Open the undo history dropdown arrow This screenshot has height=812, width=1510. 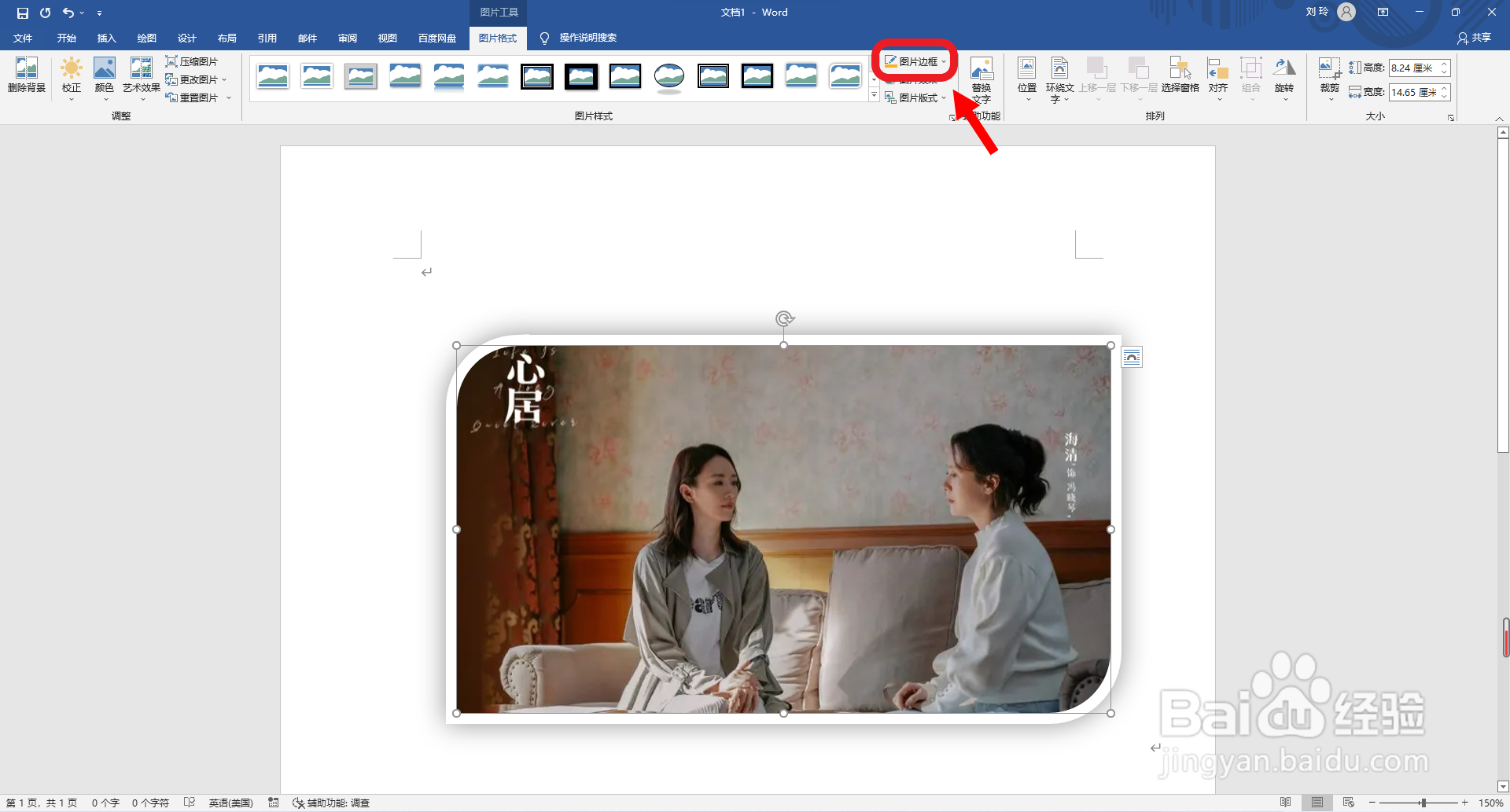(x=82, y=13)
